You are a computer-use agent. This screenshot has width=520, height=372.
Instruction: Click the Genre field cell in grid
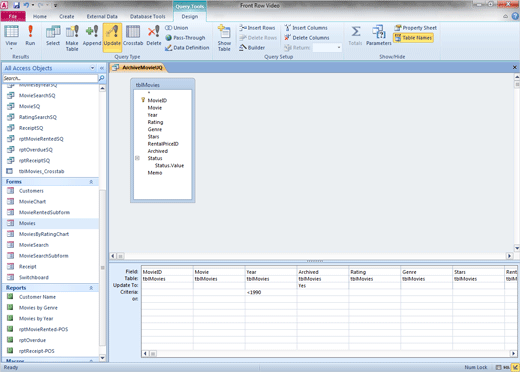click(427, 272)
